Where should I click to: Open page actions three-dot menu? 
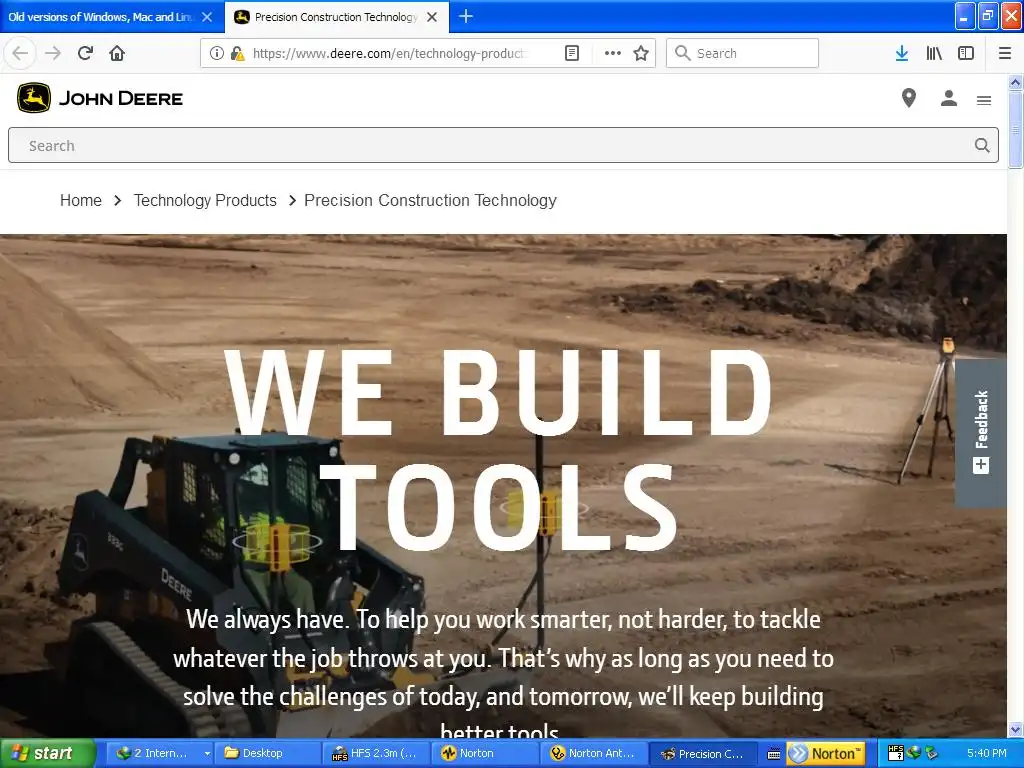pyautogui.click(x=613, y=53)
